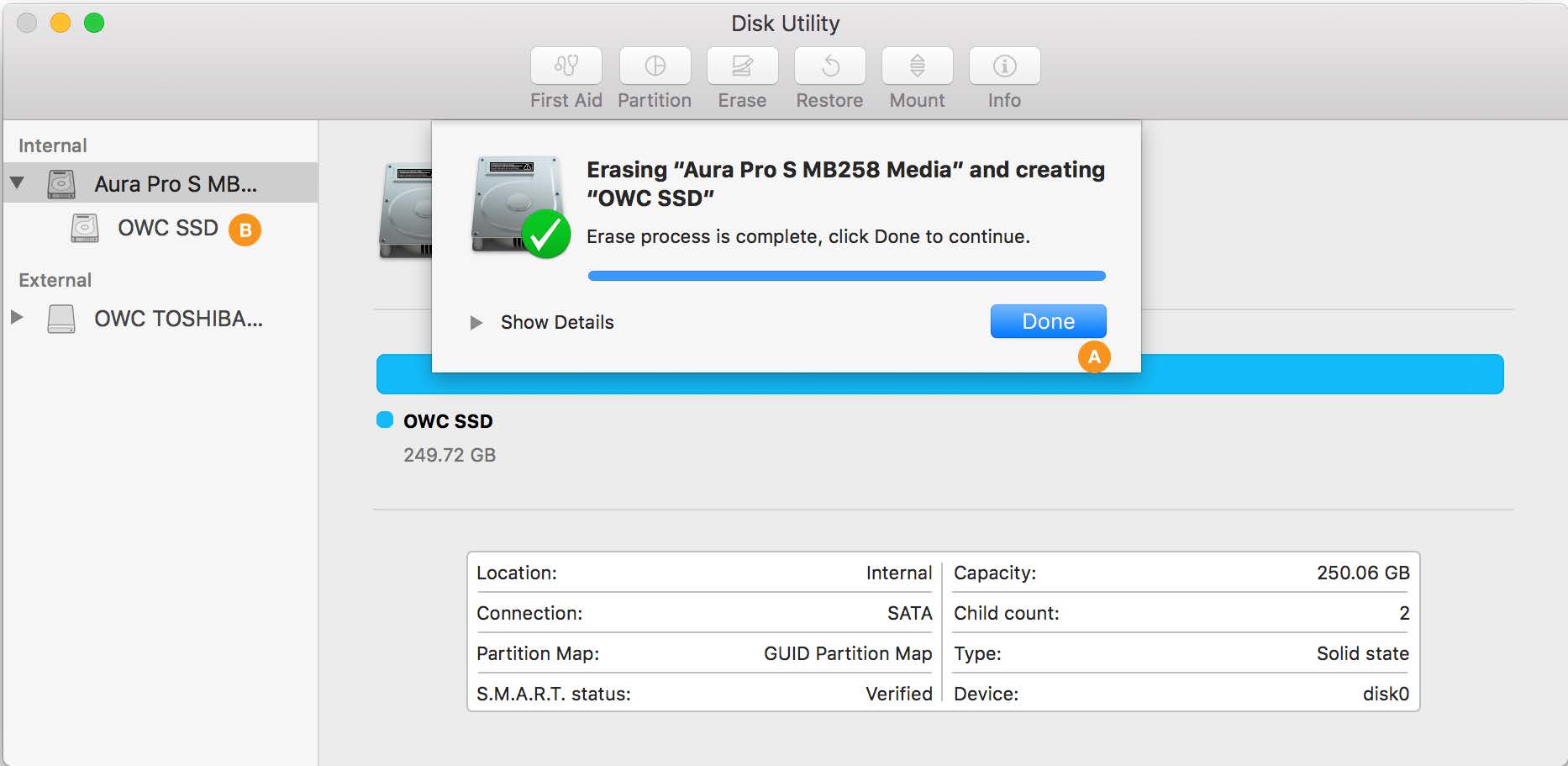This screenshot has height=766, width=1568.
Task: Open the Info toolbar icon
Action: tap(1004, 66)
